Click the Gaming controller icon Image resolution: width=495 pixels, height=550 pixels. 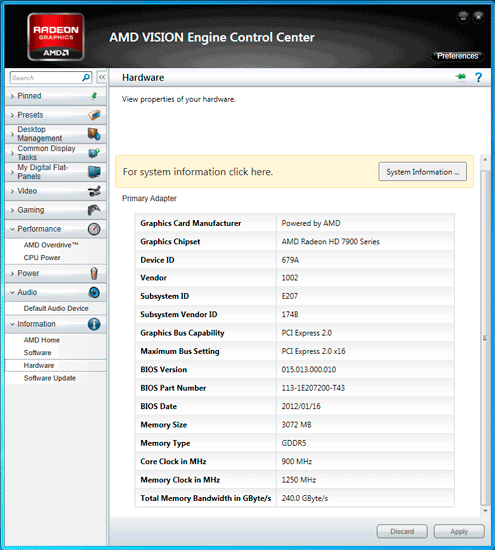pos(94,210)
